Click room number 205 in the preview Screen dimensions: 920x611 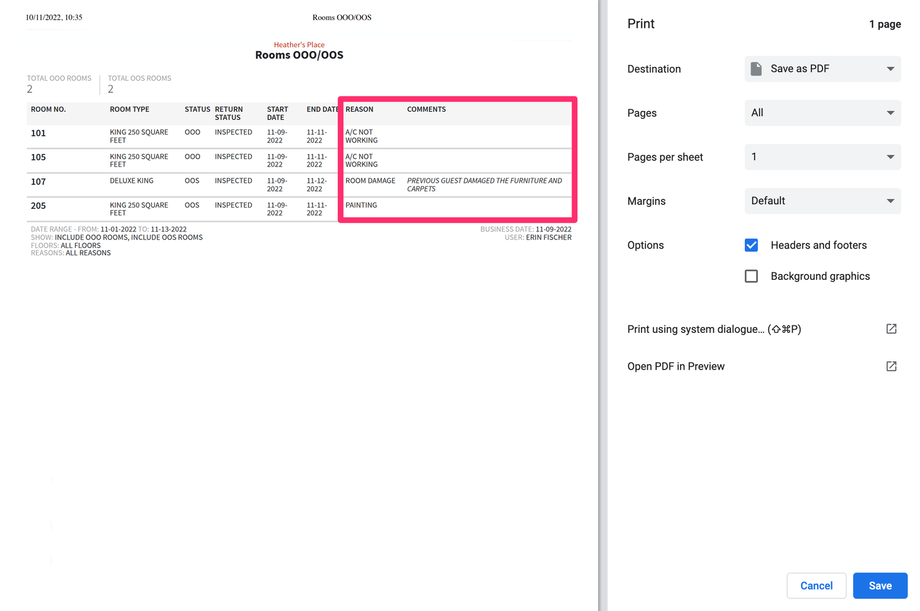[38, 206]
